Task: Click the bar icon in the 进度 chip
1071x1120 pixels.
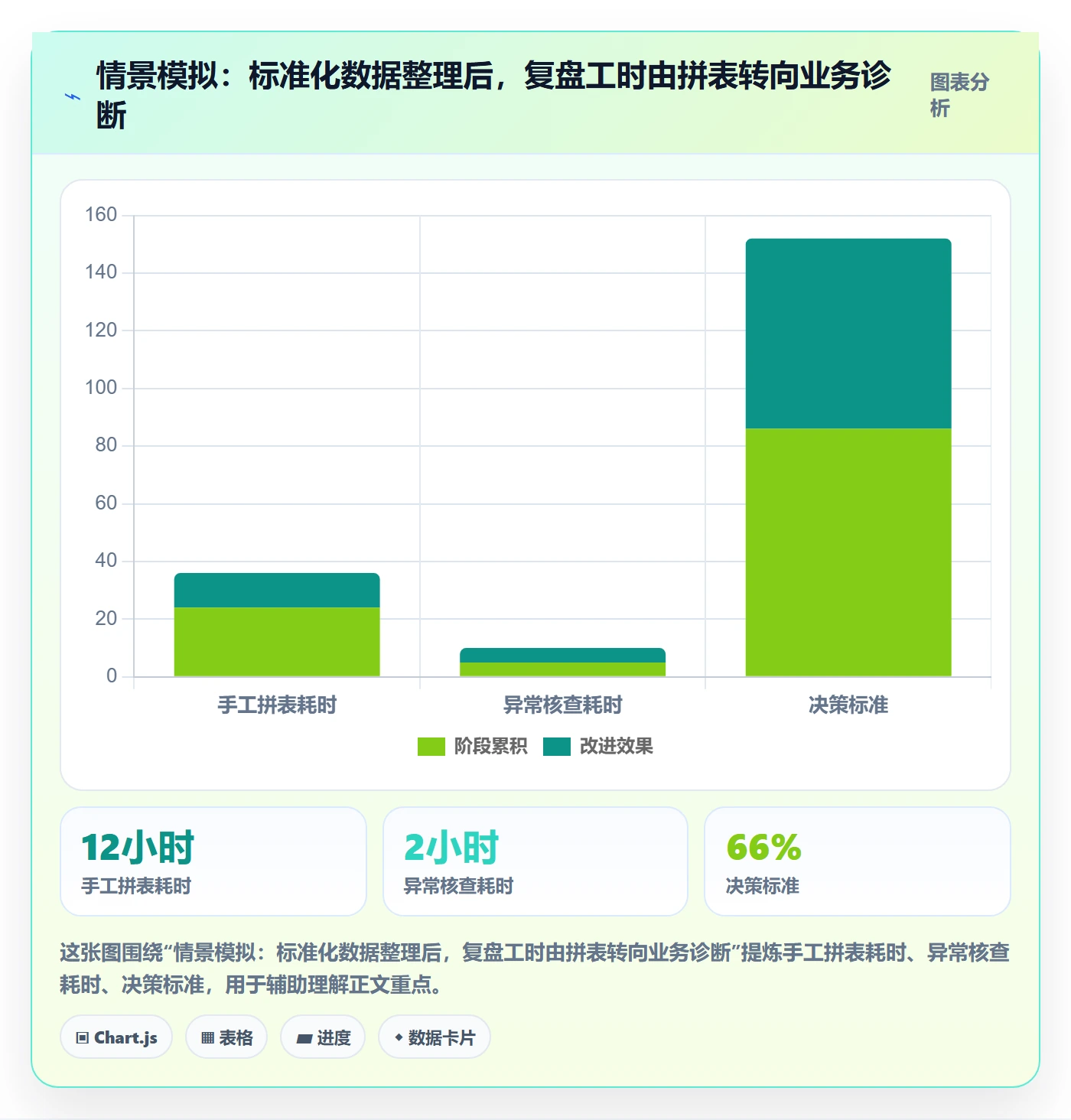Action: click(304, 1038)
